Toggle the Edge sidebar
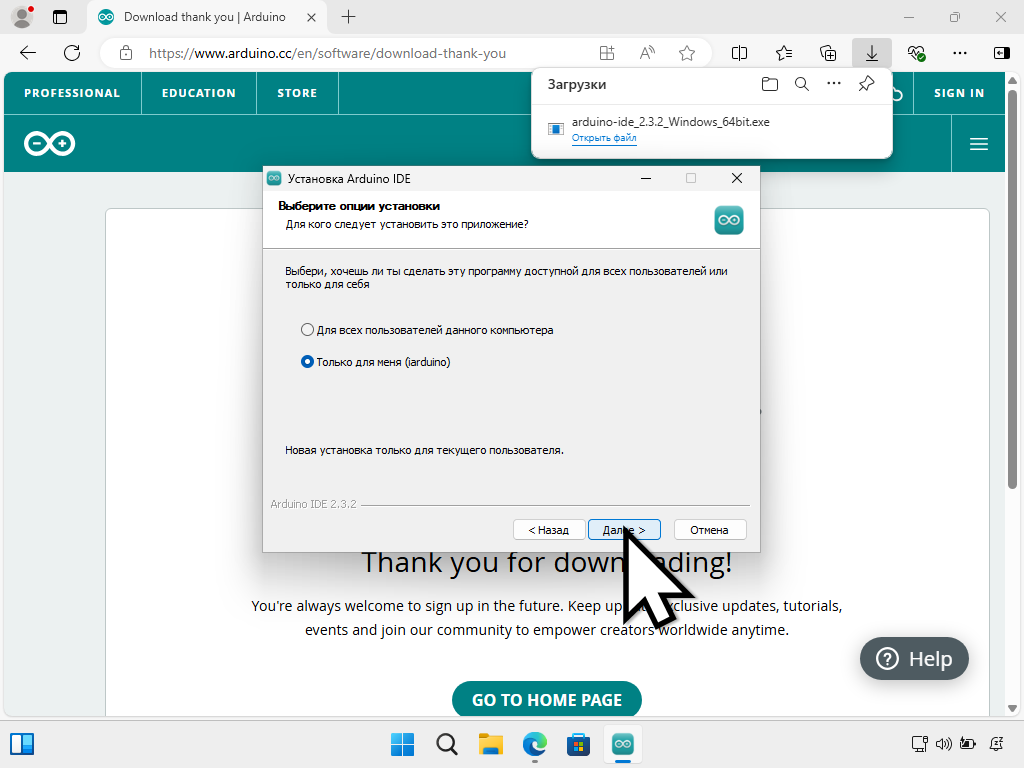Image resolution: width=1024 pixels, height=768 pixels. pyautogui.click(x=1002, y=54)
